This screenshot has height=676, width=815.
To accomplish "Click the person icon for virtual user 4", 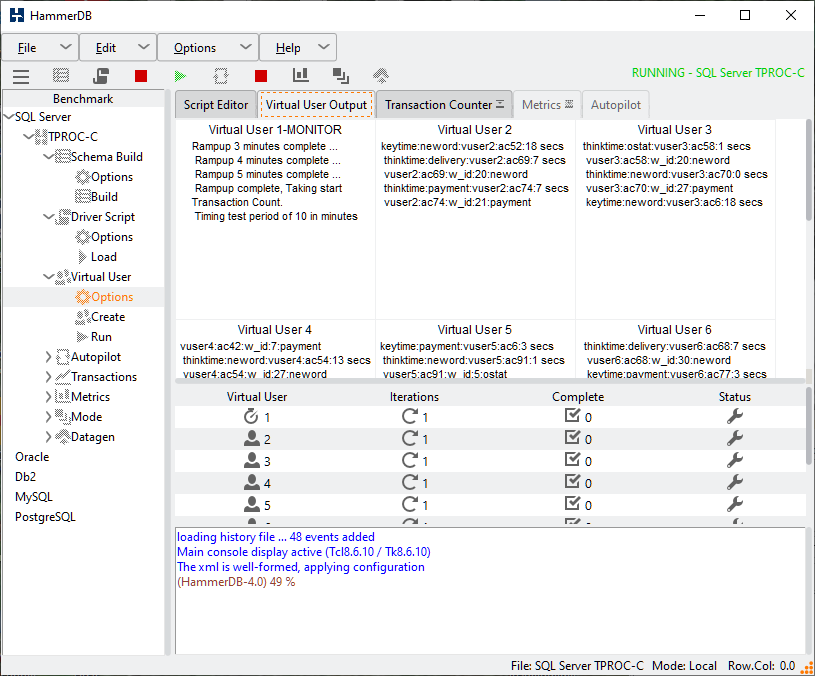I will pos(252,483).
